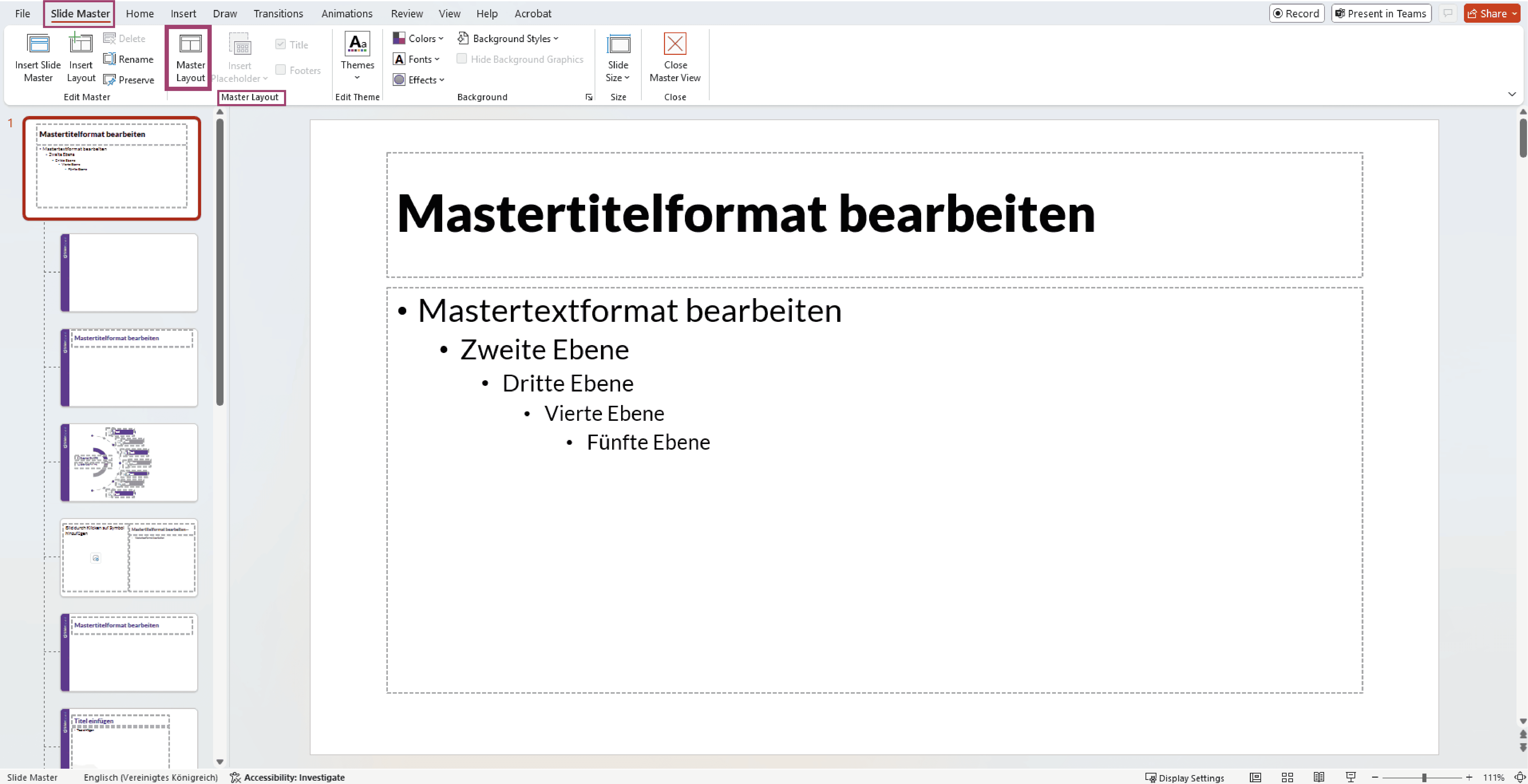The height and width of the screenshot is (784, 1528).
Task: Click the zoom out minus icon
Action: point(1375,777)
